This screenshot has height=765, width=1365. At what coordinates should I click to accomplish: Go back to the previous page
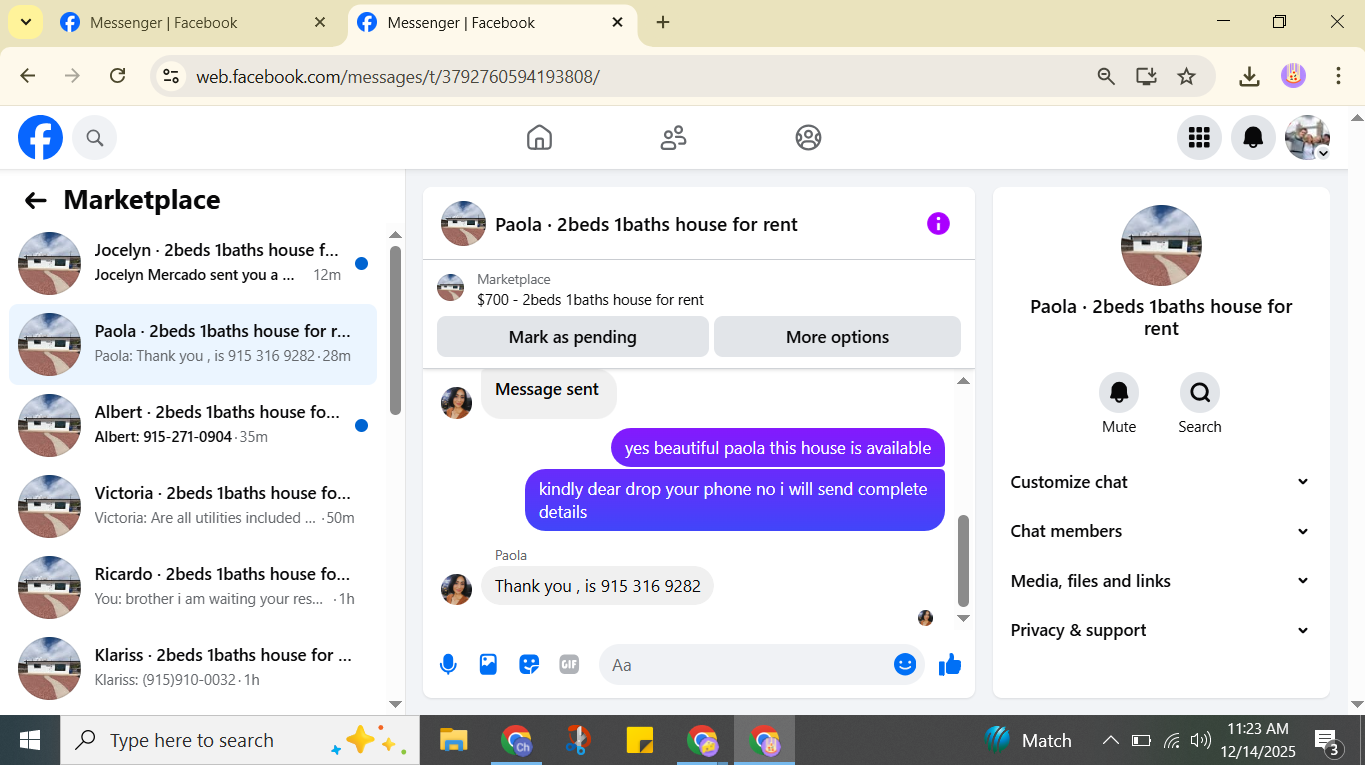(28, 76)
